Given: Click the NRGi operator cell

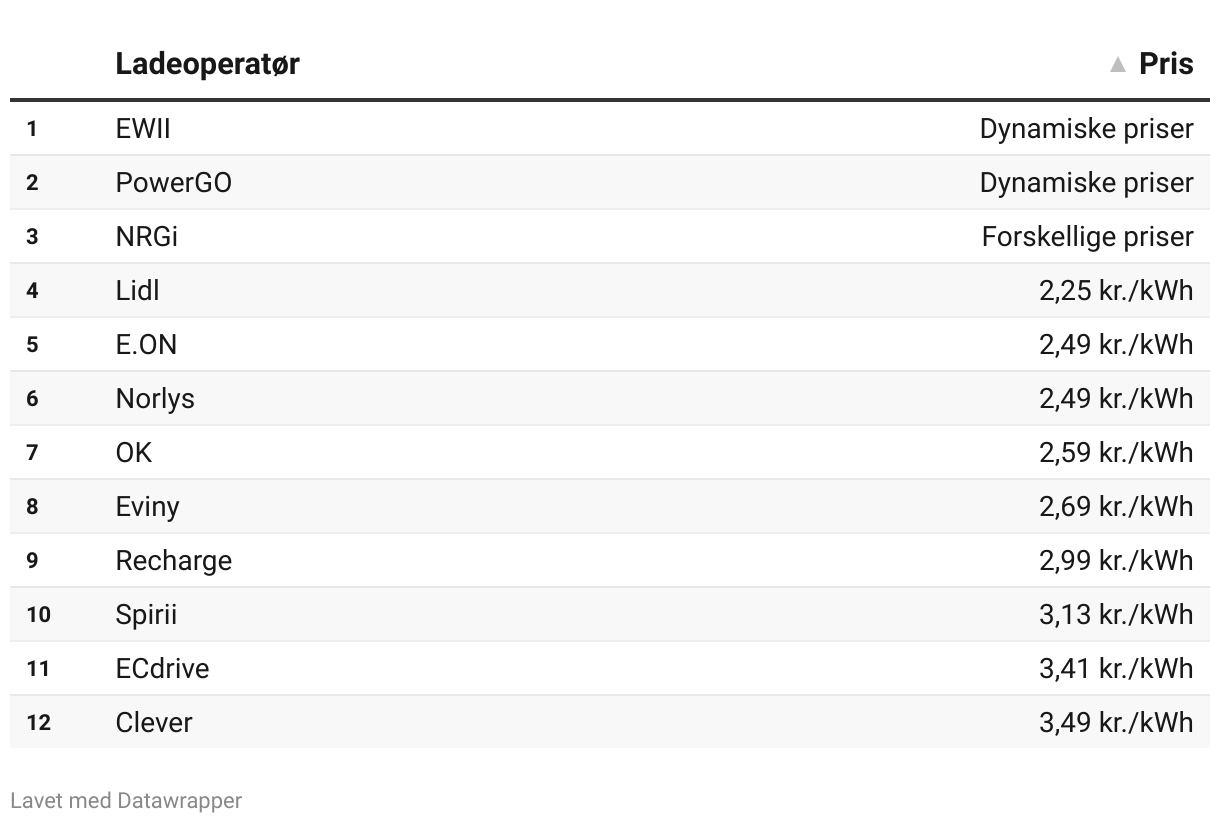Looking at the screenshot, I should [147, 237].
